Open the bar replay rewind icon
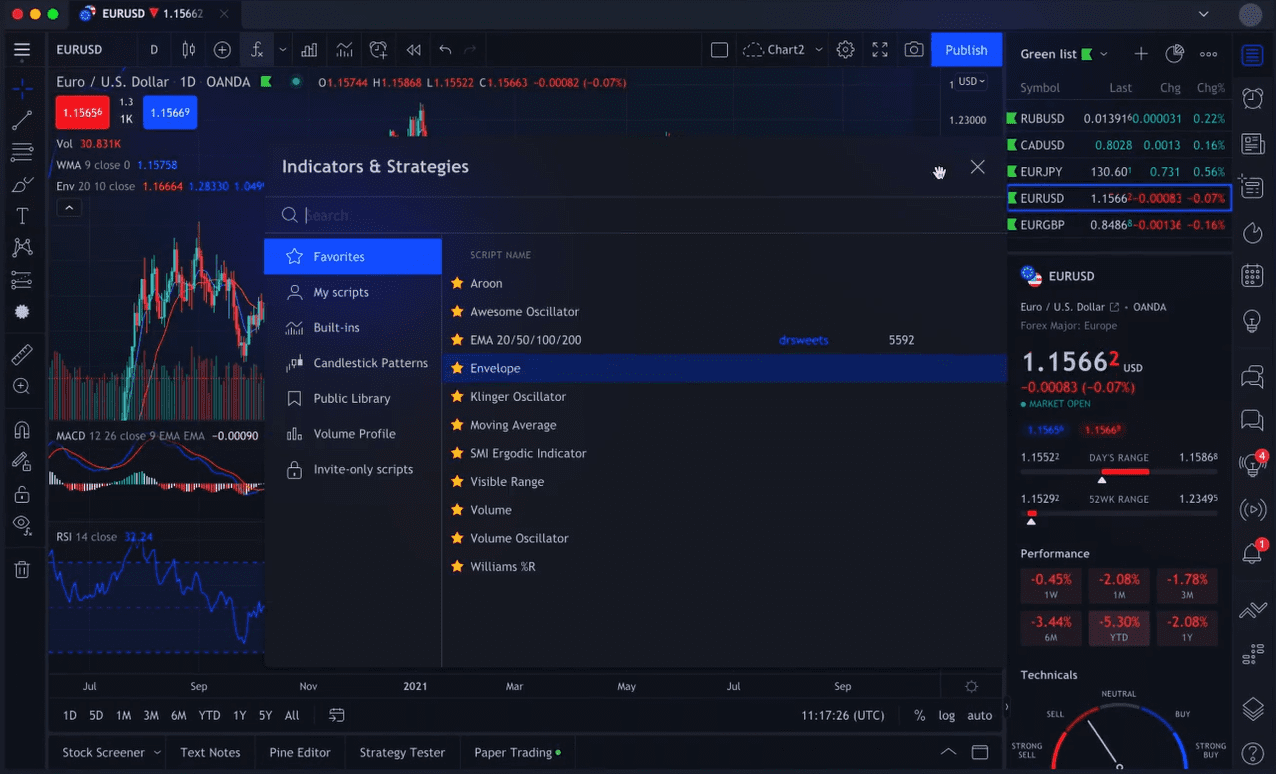 coord(413,50)
